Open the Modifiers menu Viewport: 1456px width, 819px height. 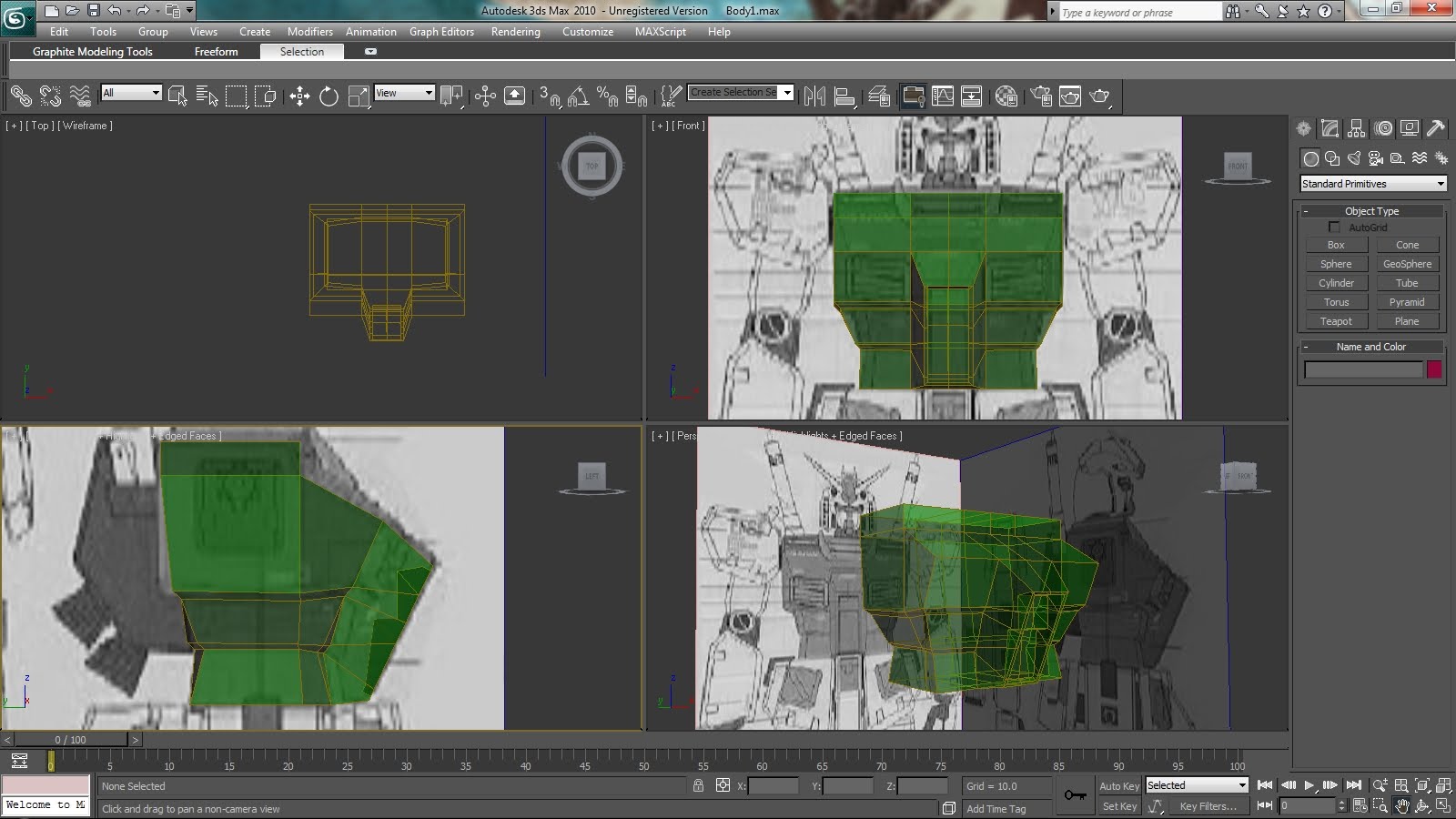coord(310,32)
